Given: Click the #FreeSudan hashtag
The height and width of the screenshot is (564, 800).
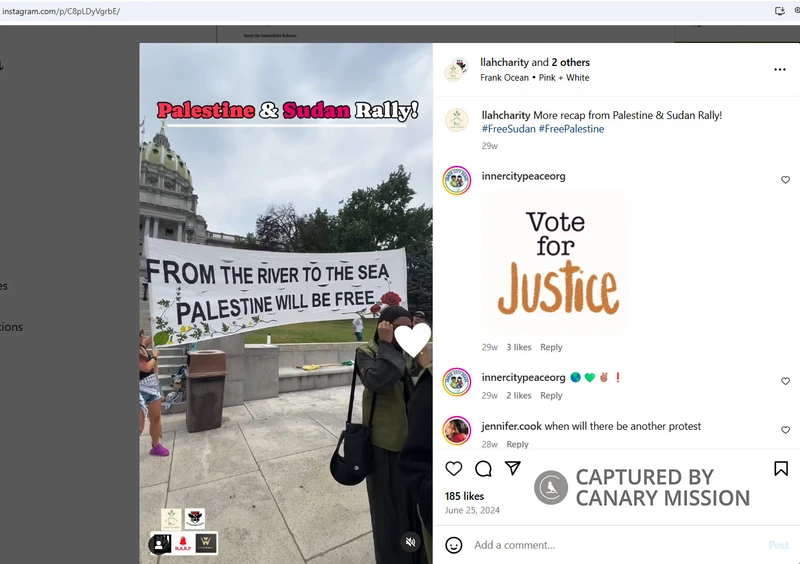Looking at the screenshot, I should (x=508, y=129).
